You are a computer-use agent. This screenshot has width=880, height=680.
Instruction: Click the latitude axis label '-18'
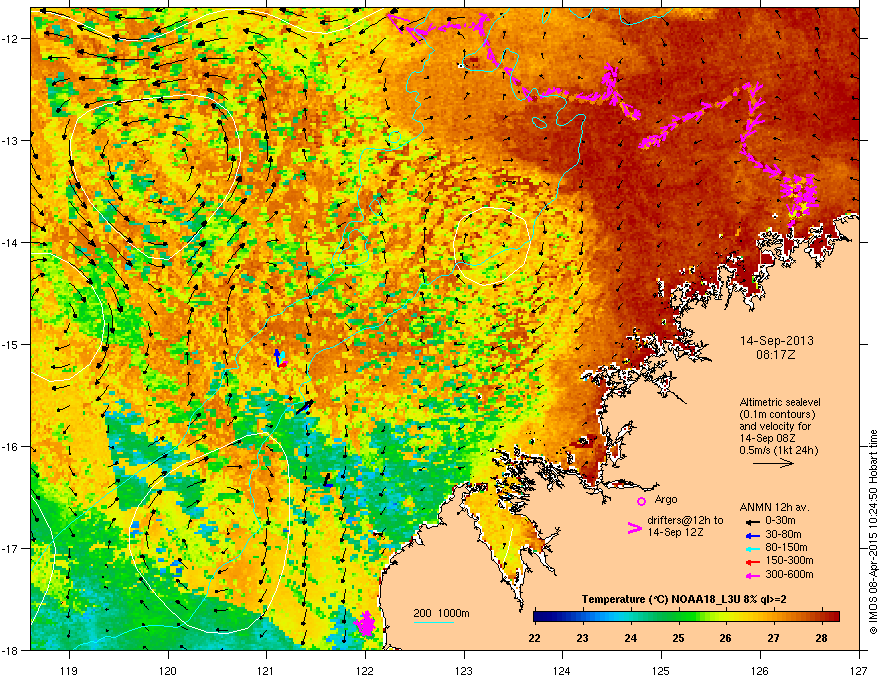11,650
